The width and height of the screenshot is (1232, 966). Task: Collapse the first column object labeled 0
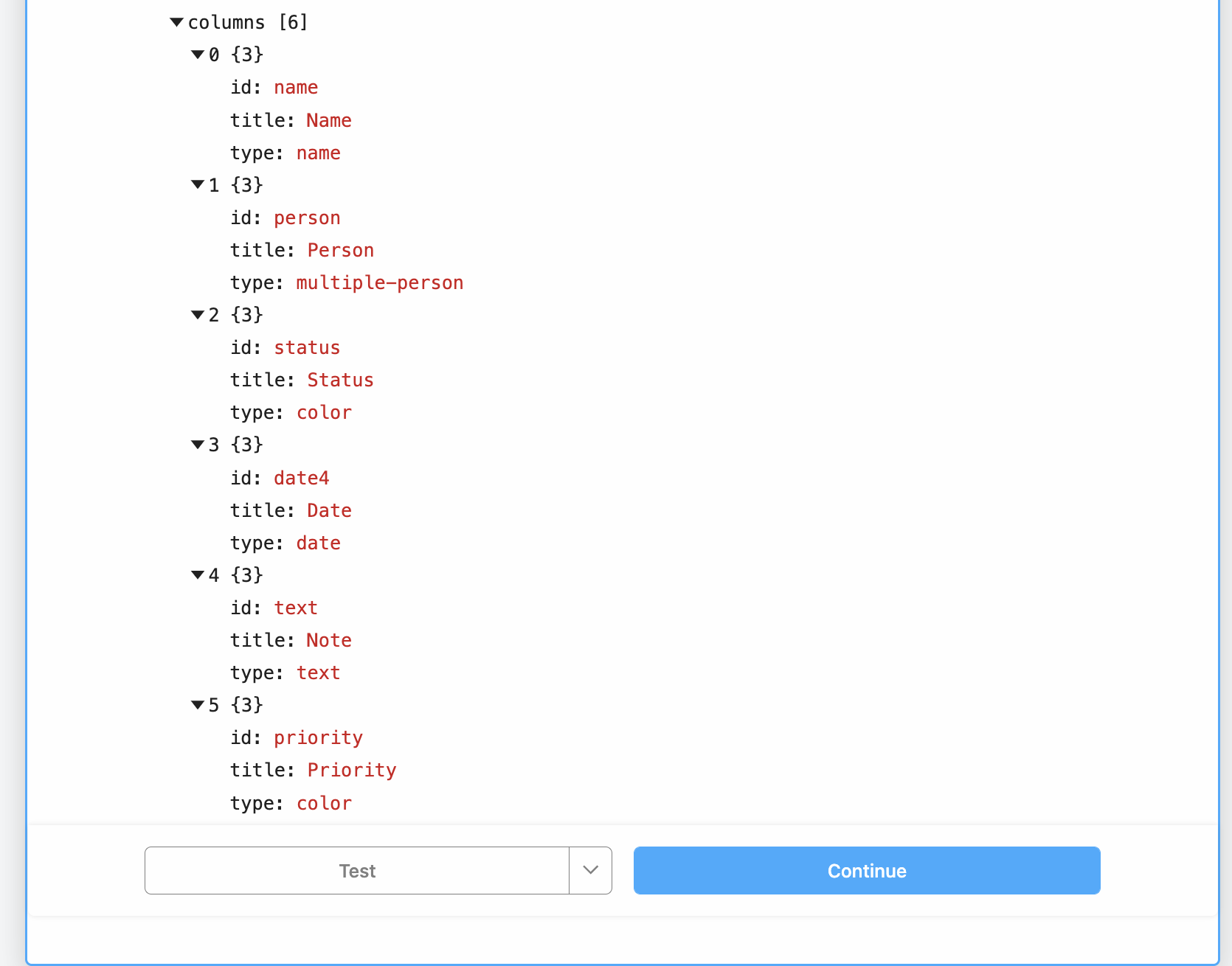point(197,54)
